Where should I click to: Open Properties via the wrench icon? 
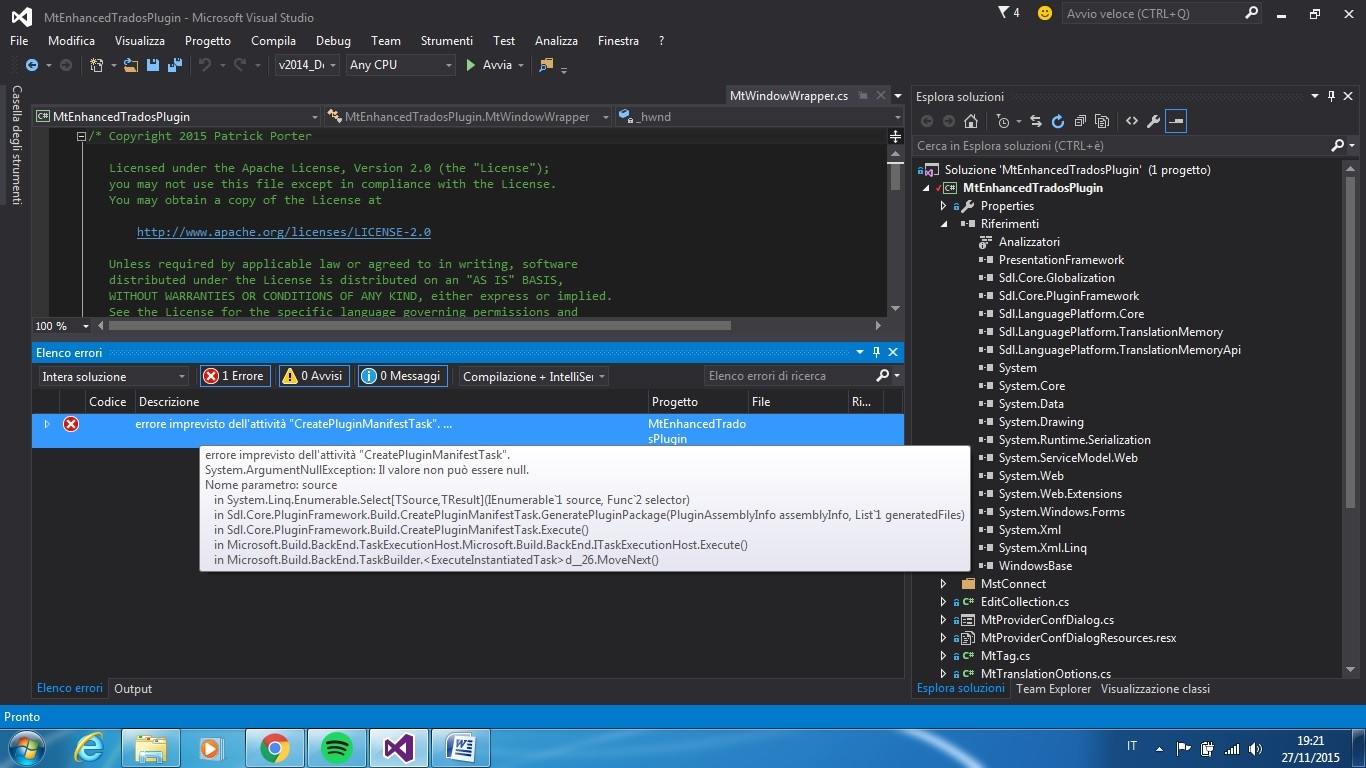pyautogui.click(x=1153, y=121)
